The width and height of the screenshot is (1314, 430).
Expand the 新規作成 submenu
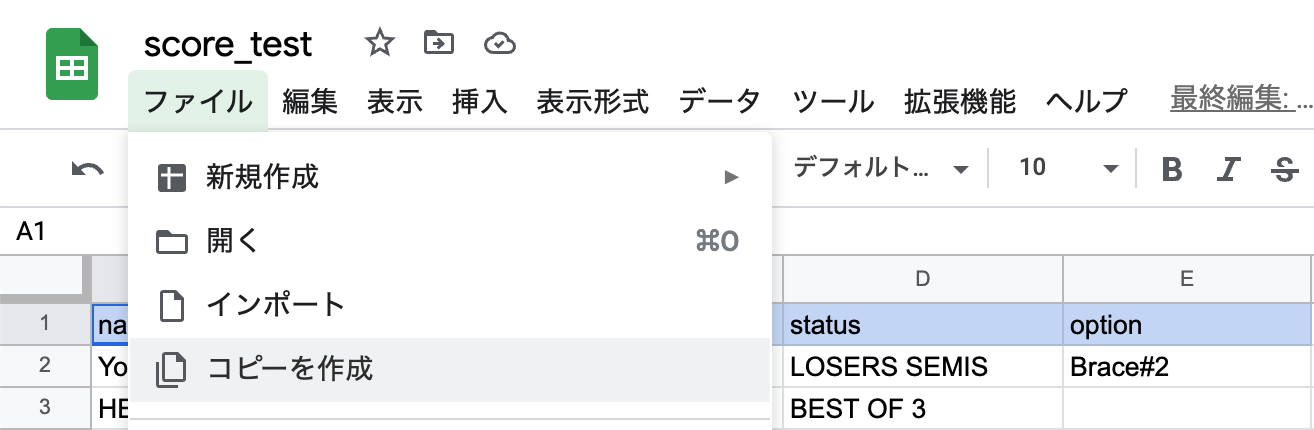point(449,177)
